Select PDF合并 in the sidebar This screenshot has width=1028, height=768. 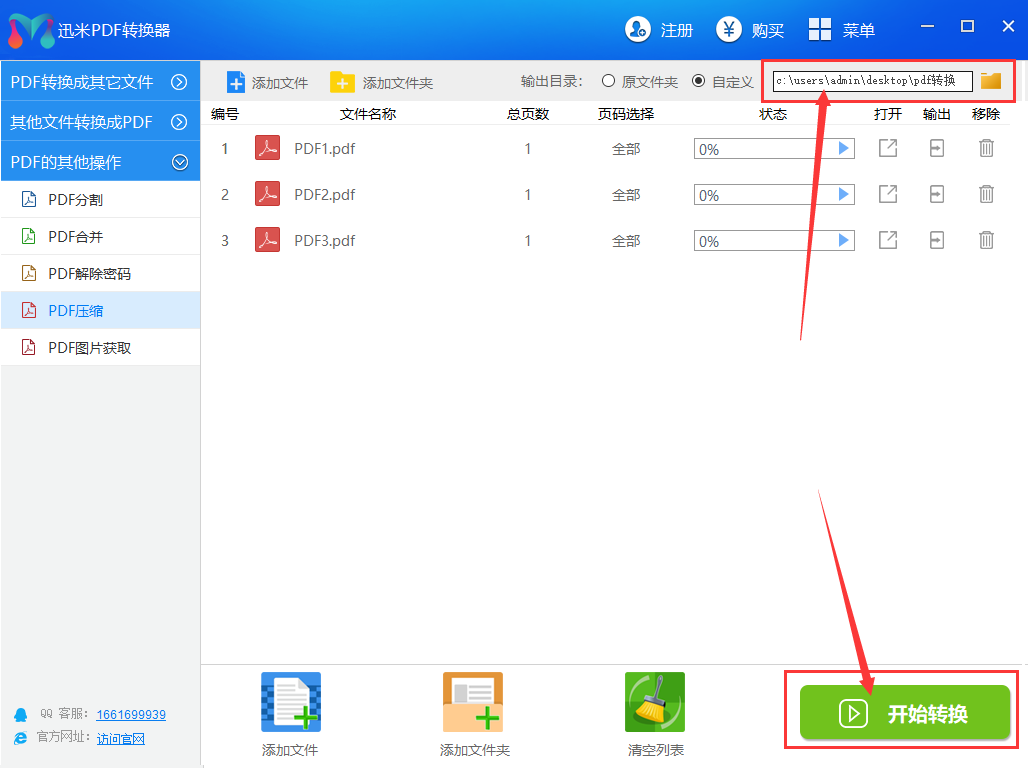pyautogui.click(x=76, y=237)
